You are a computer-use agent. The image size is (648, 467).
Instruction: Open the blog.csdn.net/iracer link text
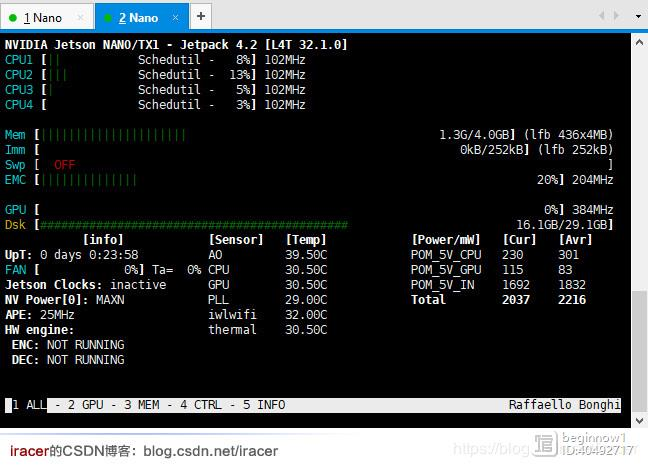(x=211, y=451)
